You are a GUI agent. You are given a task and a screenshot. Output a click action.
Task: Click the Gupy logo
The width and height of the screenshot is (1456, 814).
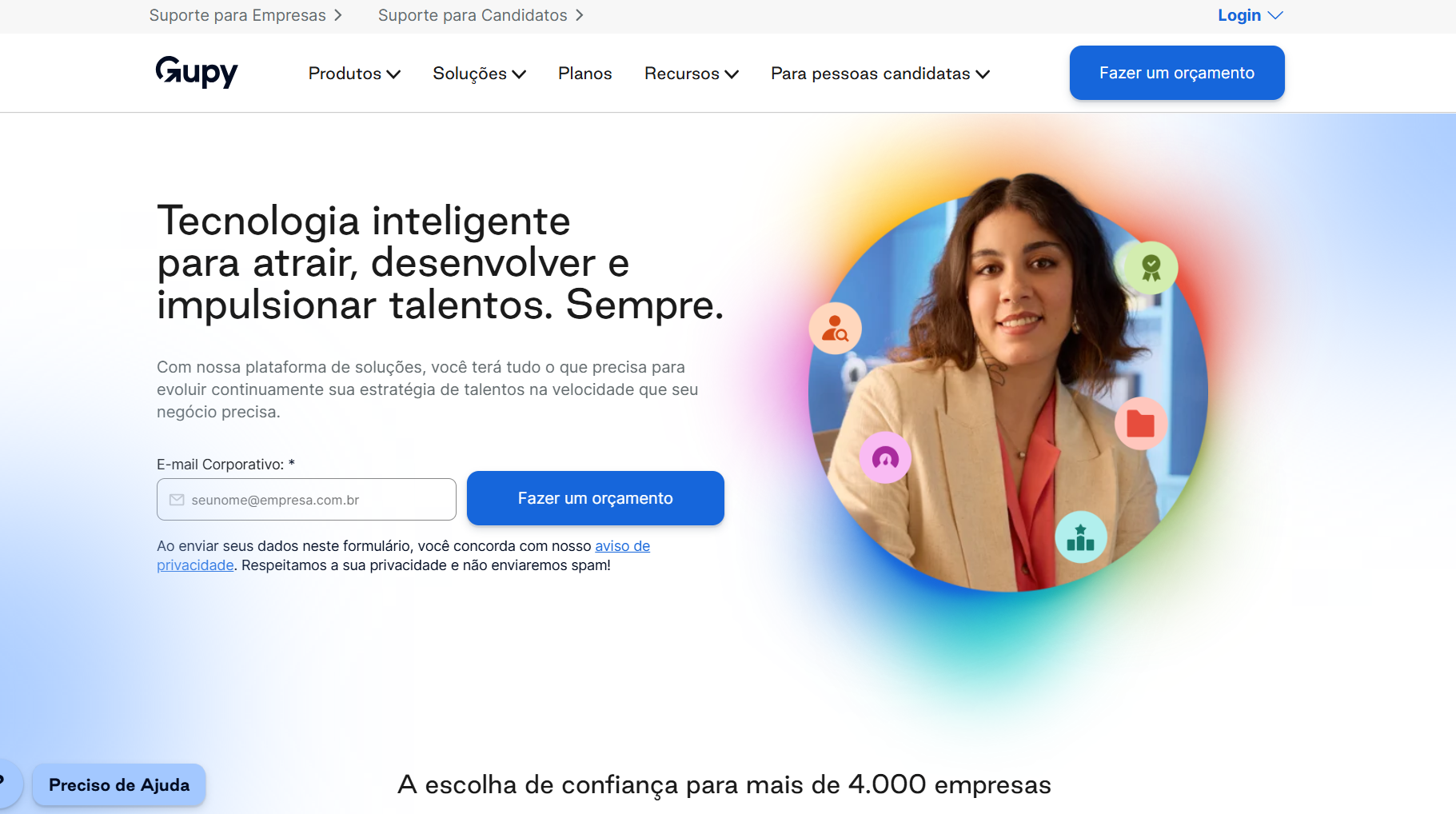click(197, 72)
